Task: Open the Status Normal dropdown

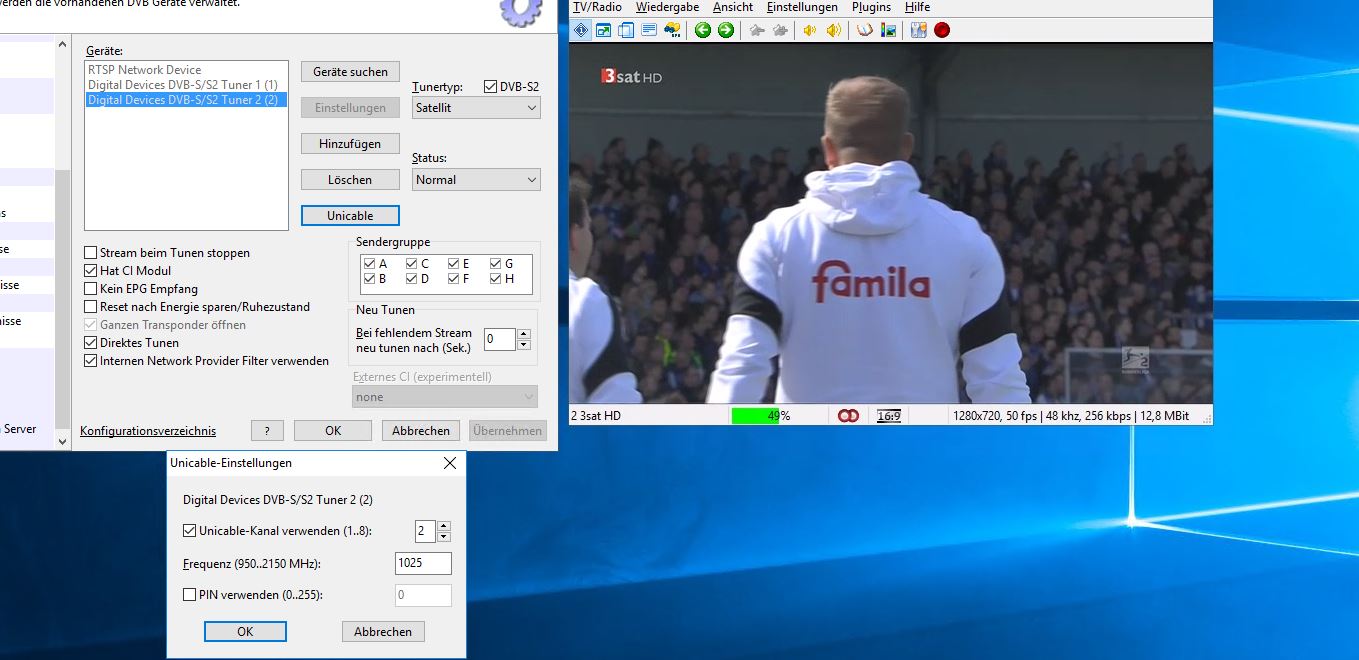Action: click(477, 180)
